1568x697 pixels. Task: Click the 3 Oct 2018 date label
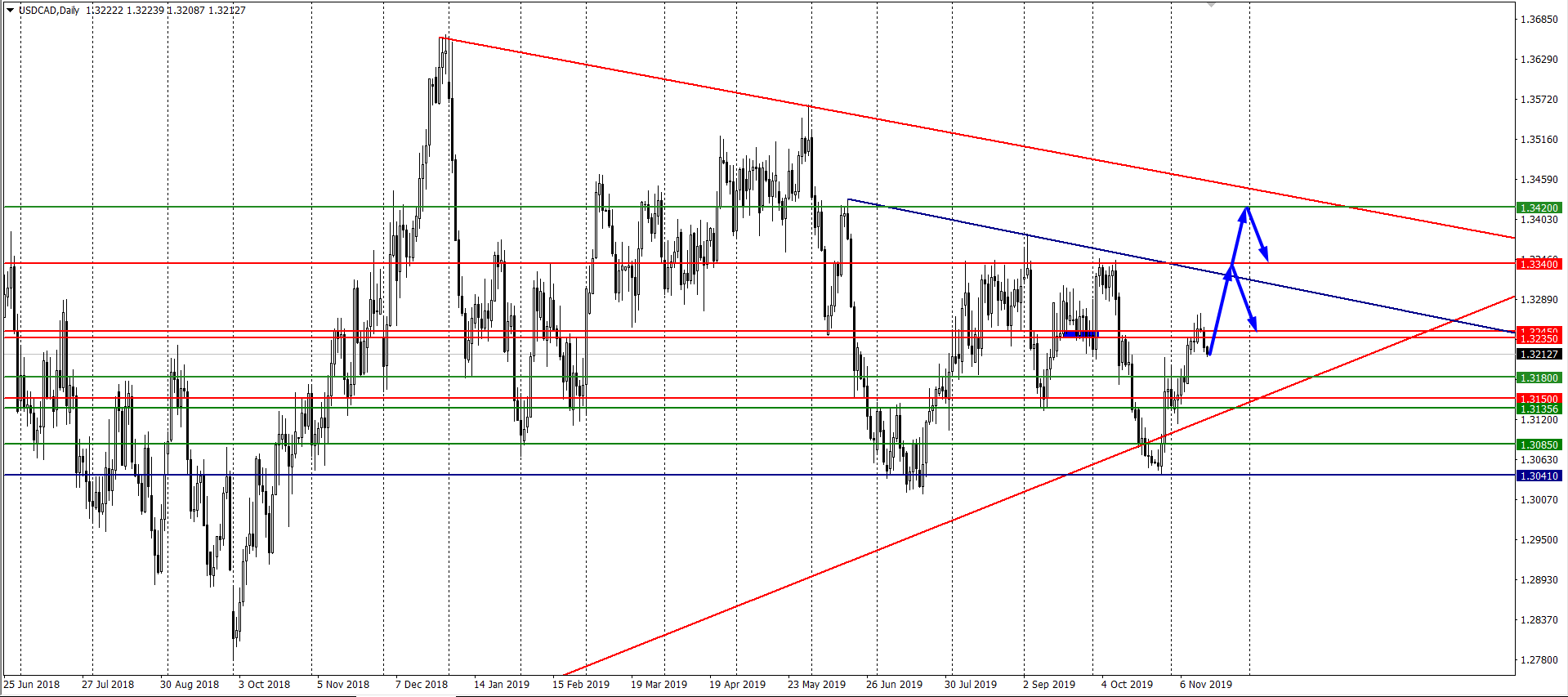tap(264, 684)
